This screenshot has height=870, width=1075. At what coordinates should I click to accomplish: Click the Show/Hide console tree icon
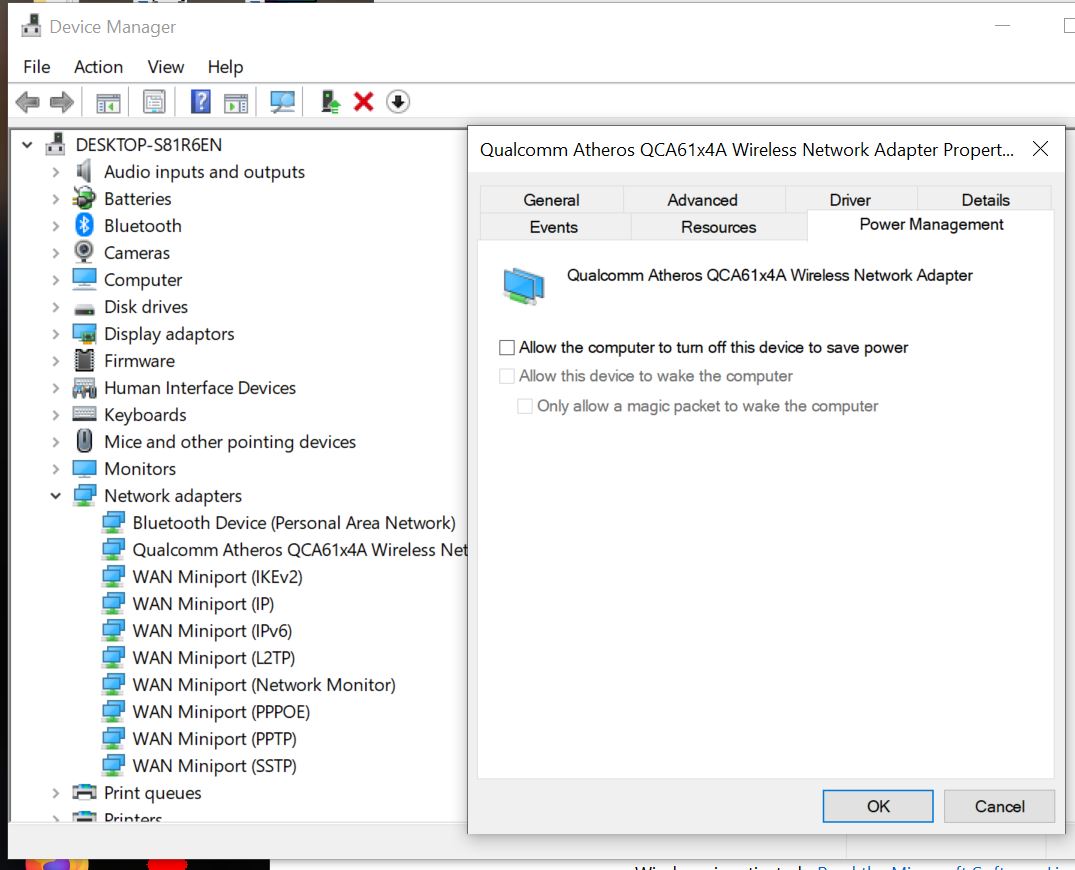pos(108,102)
